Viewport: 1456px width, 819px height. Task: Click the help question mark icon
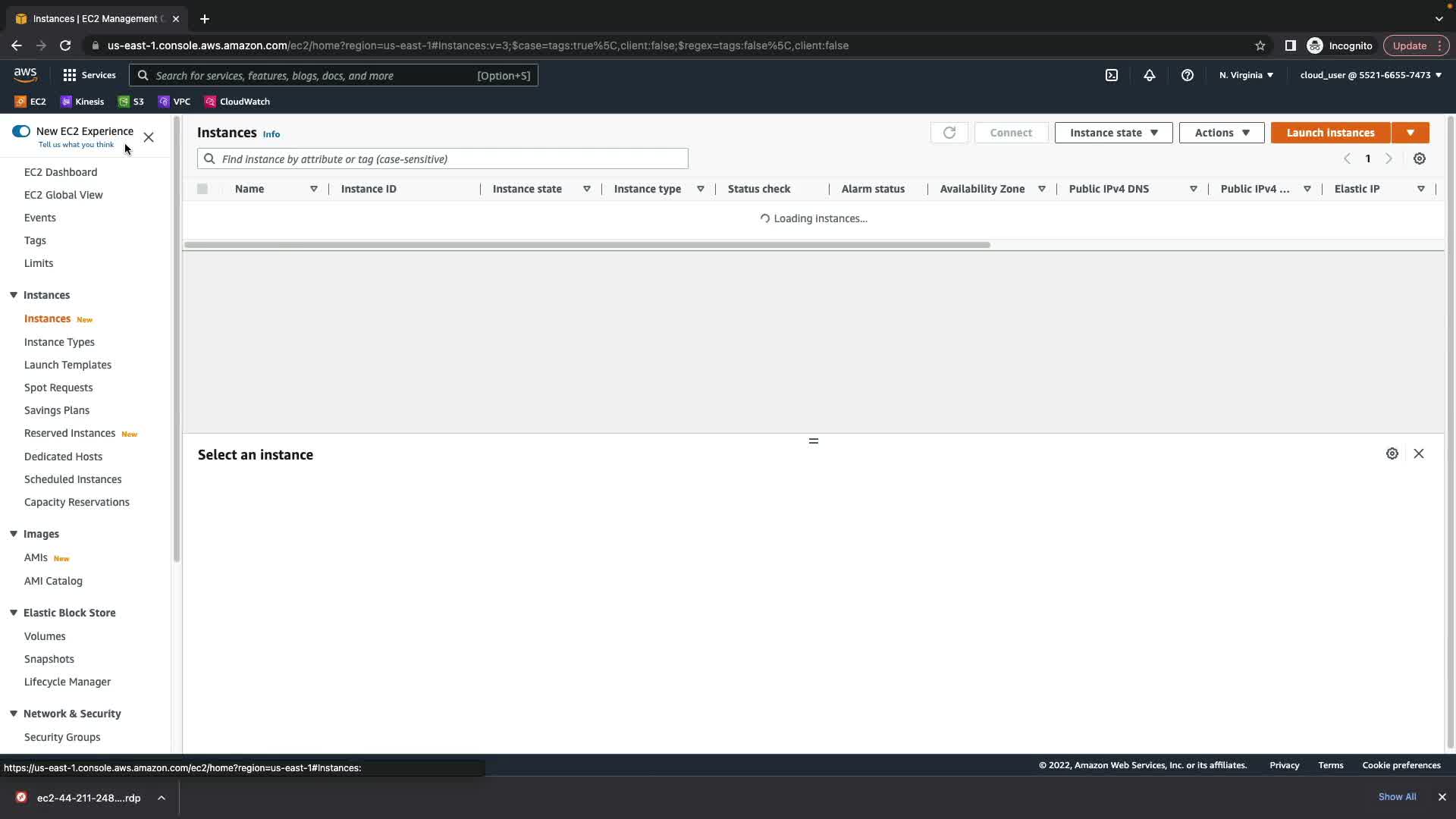pyautogui.click(x=1187, y=75)
